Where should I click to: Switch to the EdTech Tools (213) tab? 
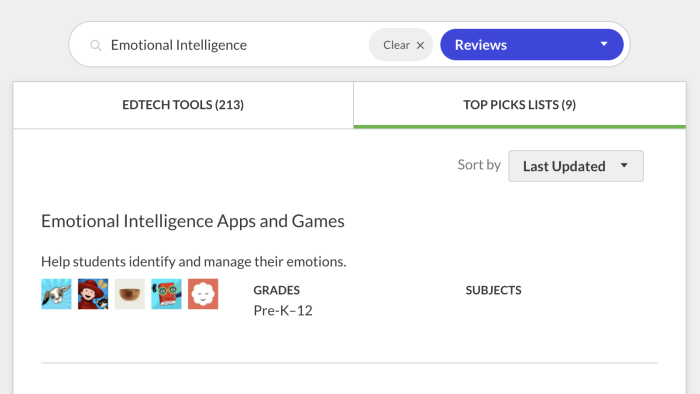pos(183,105)
